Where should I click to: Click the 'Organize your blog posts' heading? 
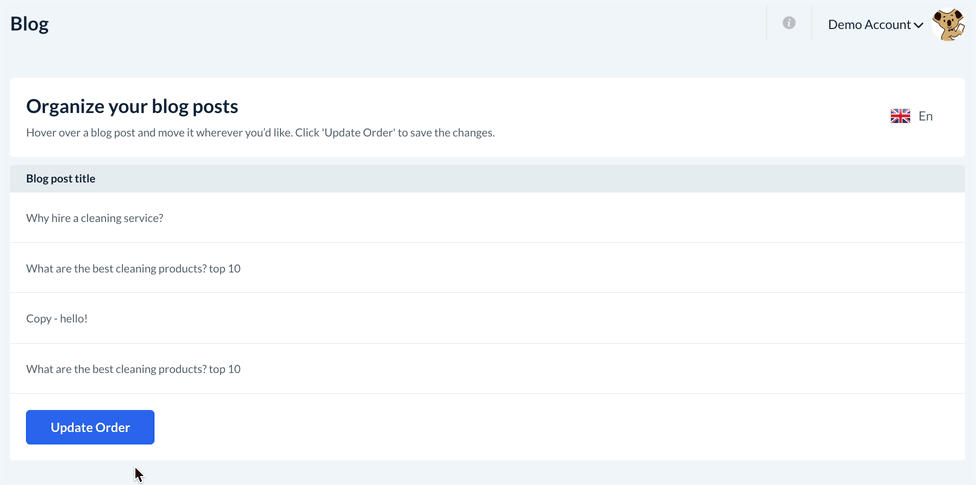click(x=132, y=106)
